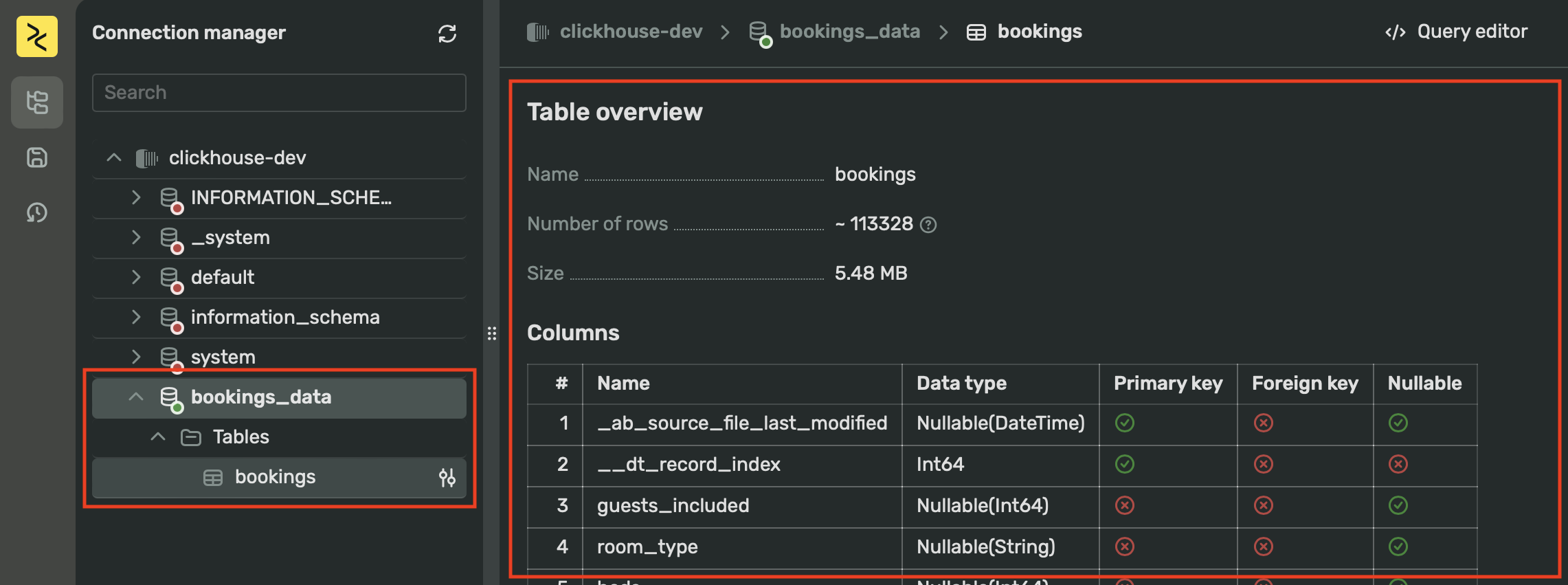Collapse the clickhouse-dev connection
1568x585 pixels.
114,157
